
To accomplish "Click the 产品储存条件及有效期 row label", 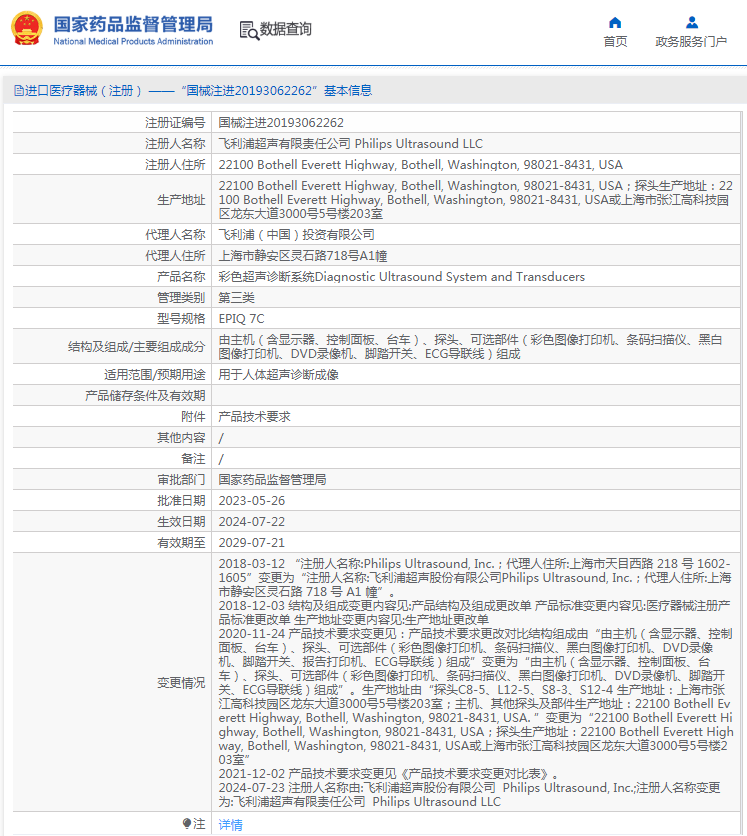I will point(145,396).
